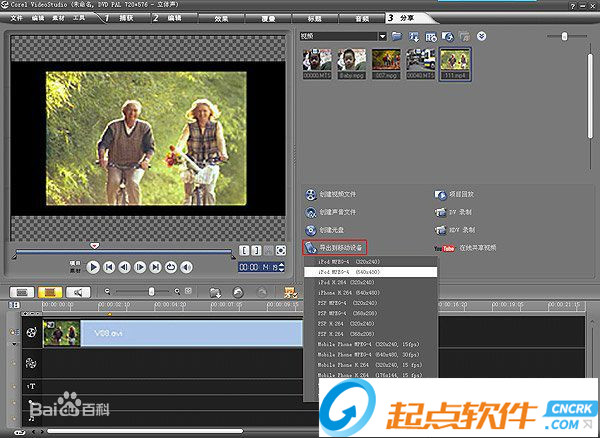Image resolution: width=600 pixels, height=438 pixels.
Task: Expand library with double-chevron button
Action: click(482, 36)
